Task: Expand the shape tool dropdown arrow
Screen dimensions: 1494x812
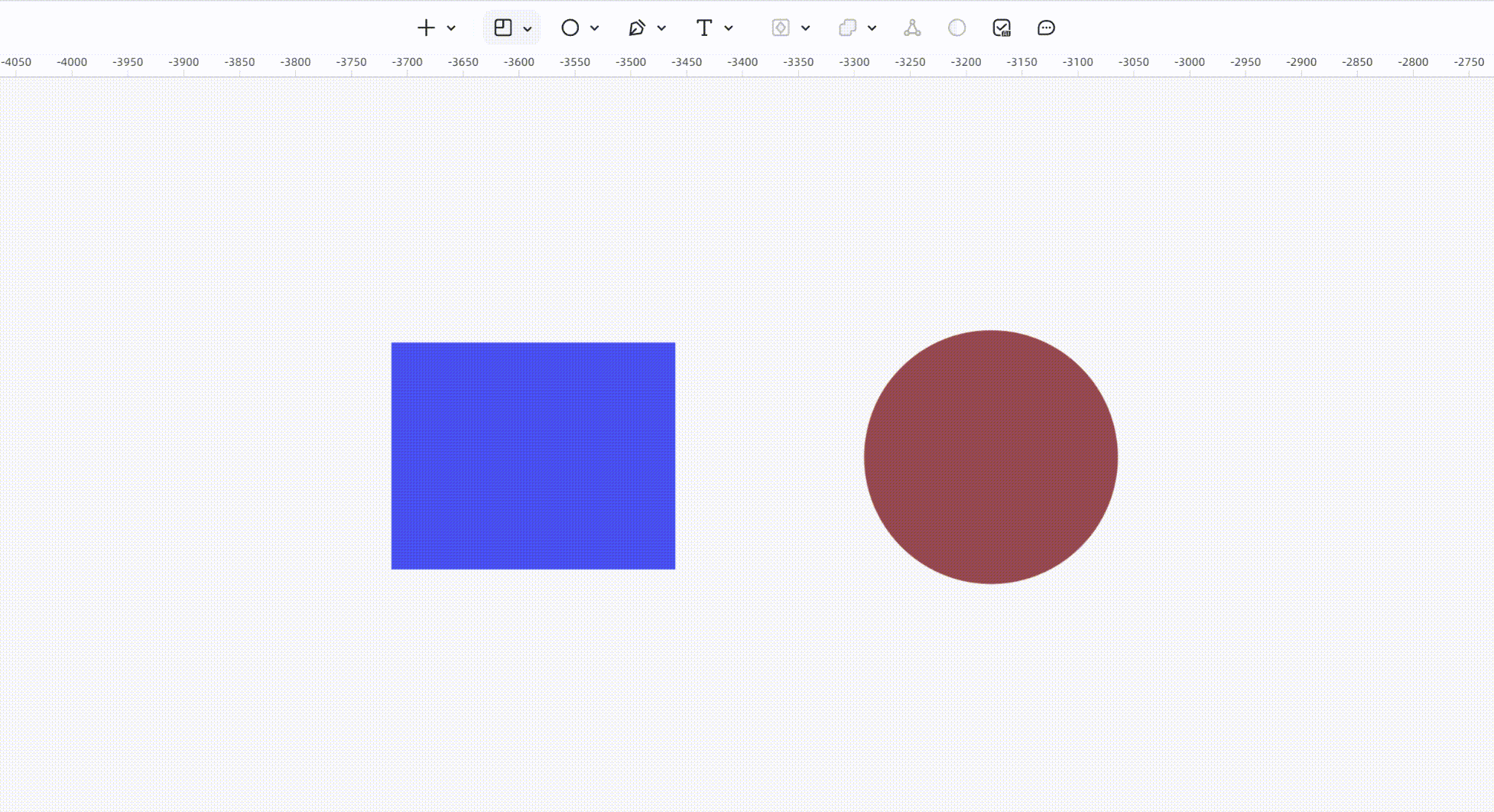Action: [594, 28]
